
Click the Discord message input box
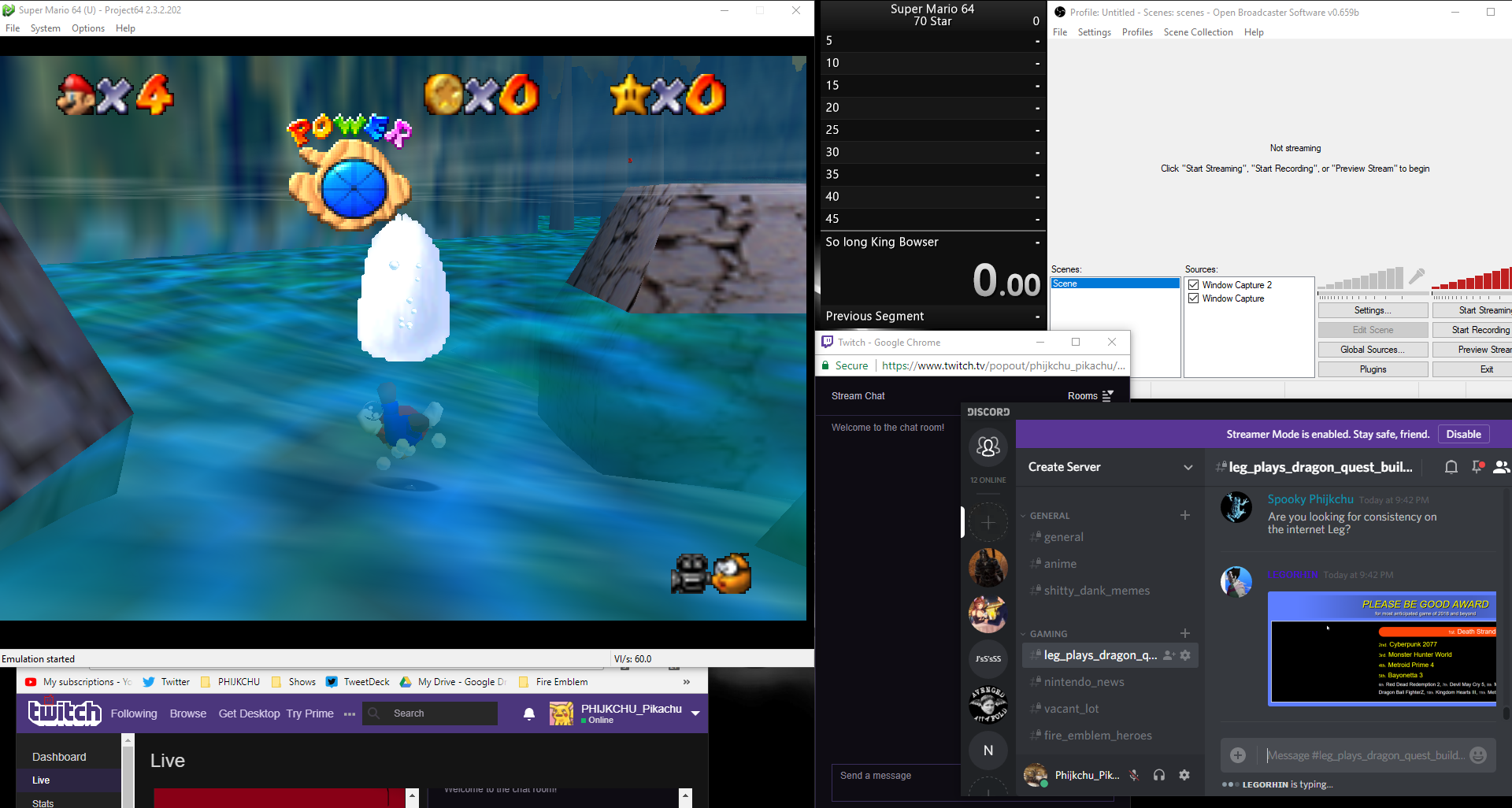pos(1366,755)
